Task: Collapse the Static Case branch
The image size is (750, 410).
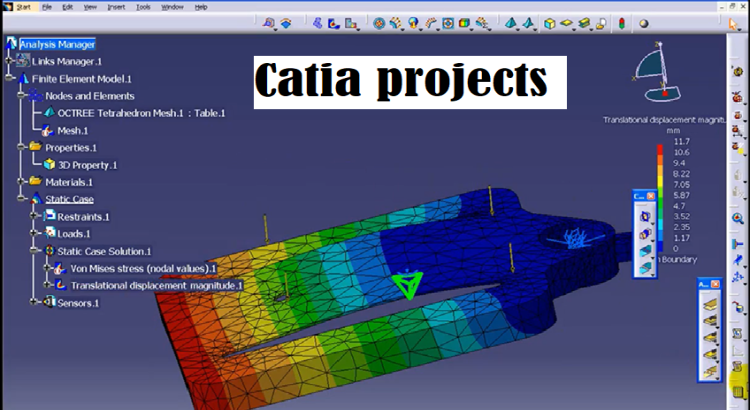Action: [21, 199]
